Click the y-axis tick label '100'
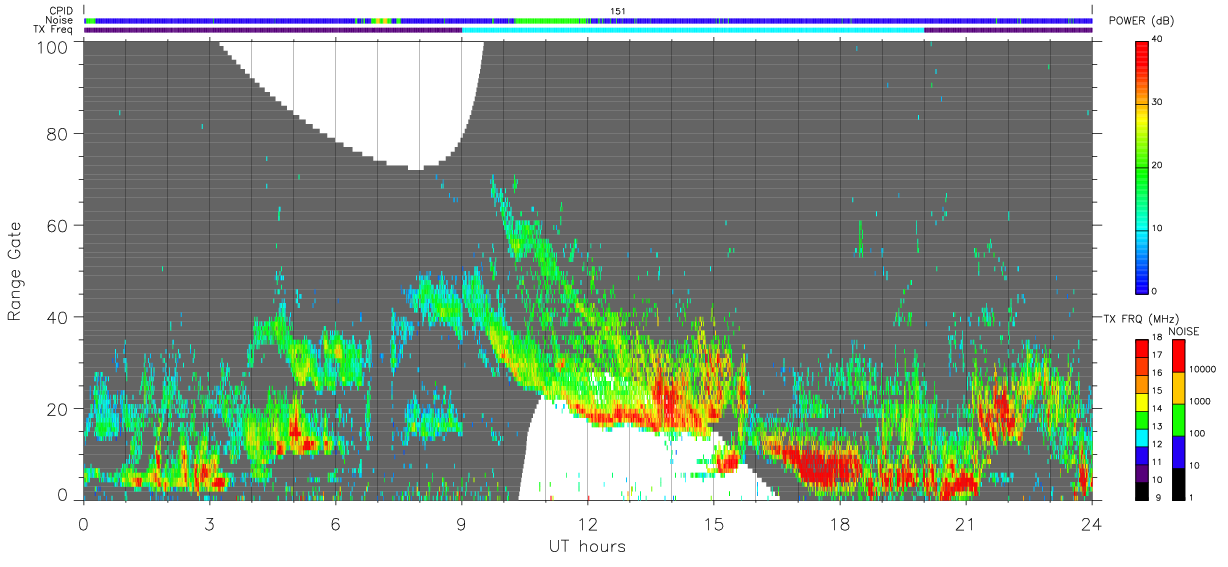The width and height of the screenshot is (1228, 567). [53, 47]
